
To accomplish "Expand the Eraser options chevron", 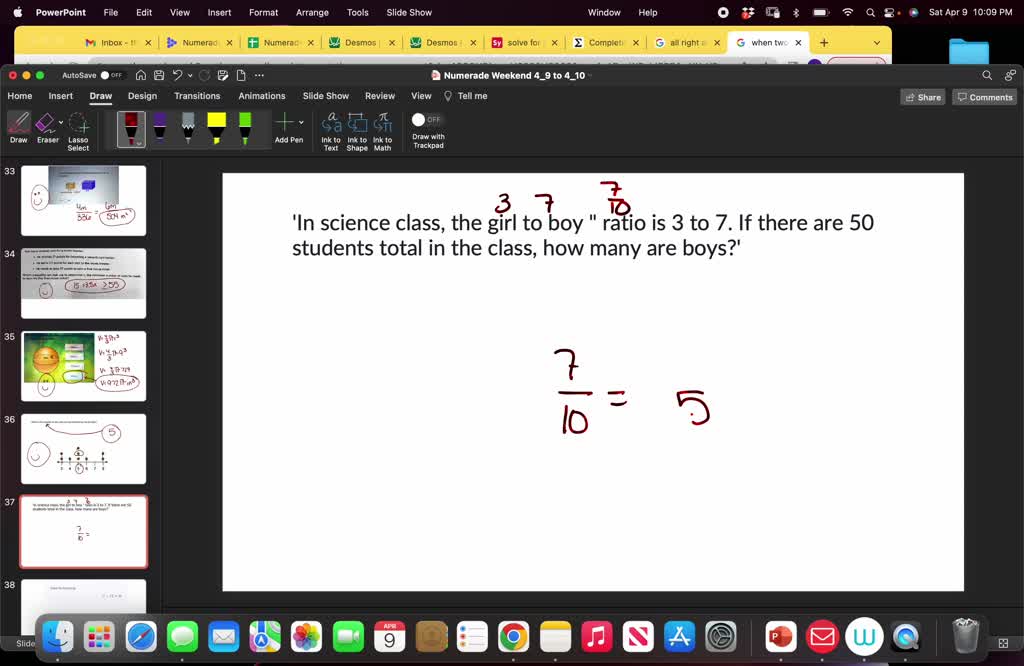I will point(61,122).
